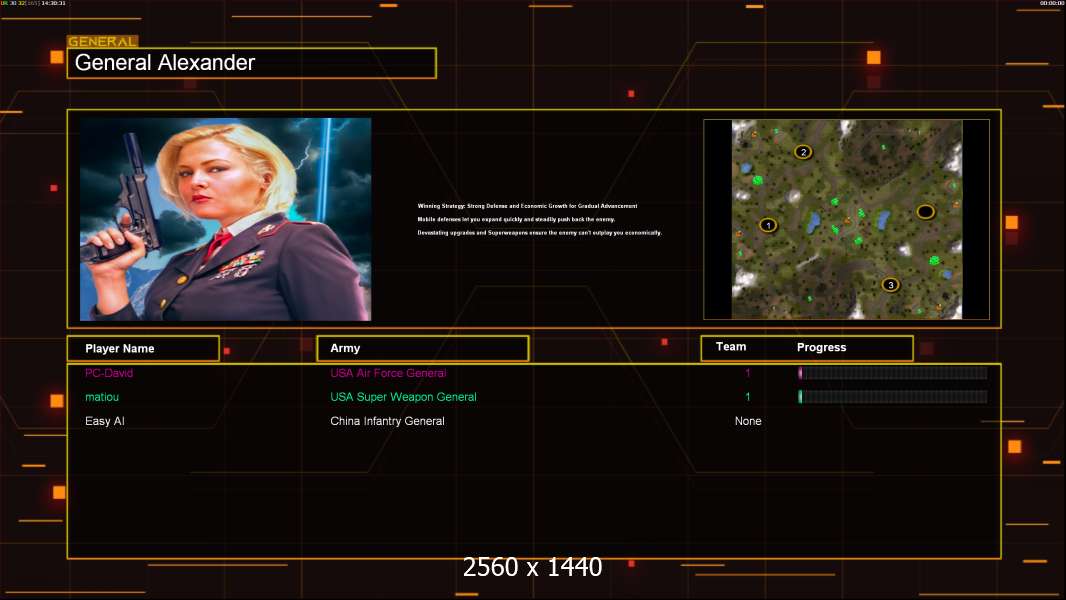Click the unnumbered black start marker on minimap
The height and width of the screenshot is (600, 1066).
[925, 212]
